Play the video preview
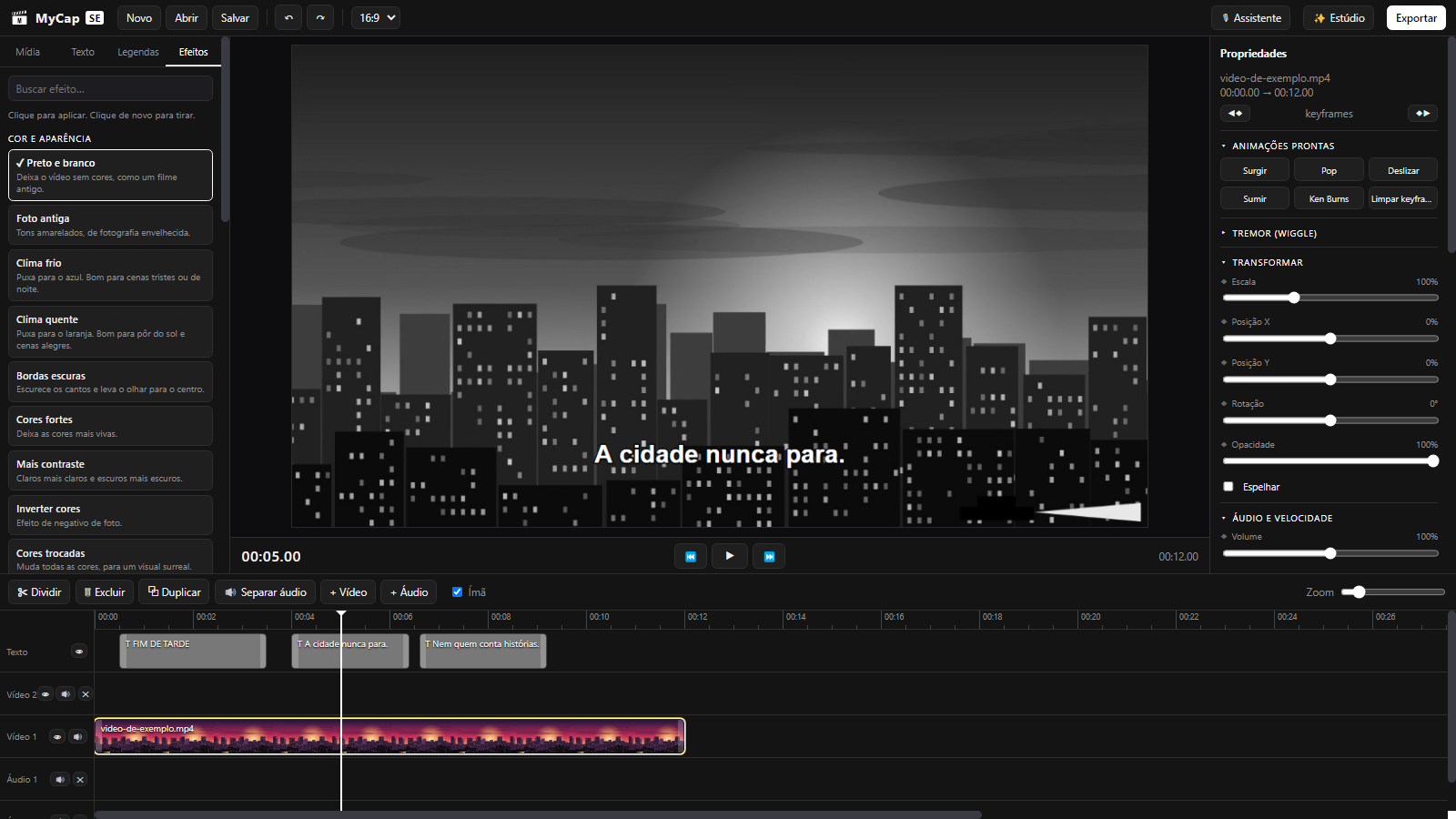1456x819 pixels. click(730, 556)
